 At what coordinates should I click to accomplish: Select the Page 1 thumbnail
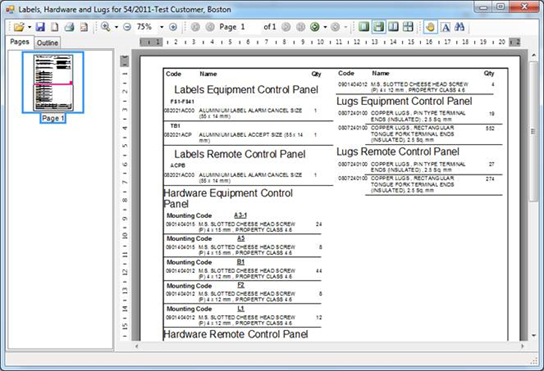[53, 83]
